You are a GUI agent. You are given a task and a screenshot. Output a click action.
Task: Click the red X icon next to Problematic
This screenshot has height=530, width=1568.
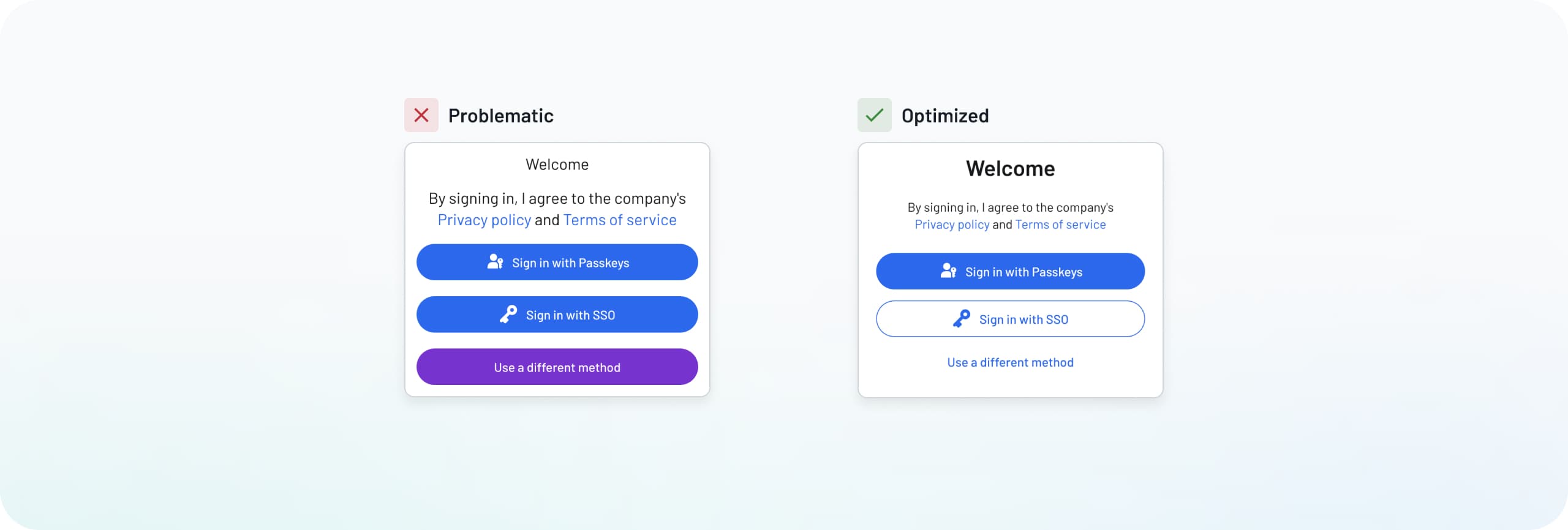tap(421, 115)
